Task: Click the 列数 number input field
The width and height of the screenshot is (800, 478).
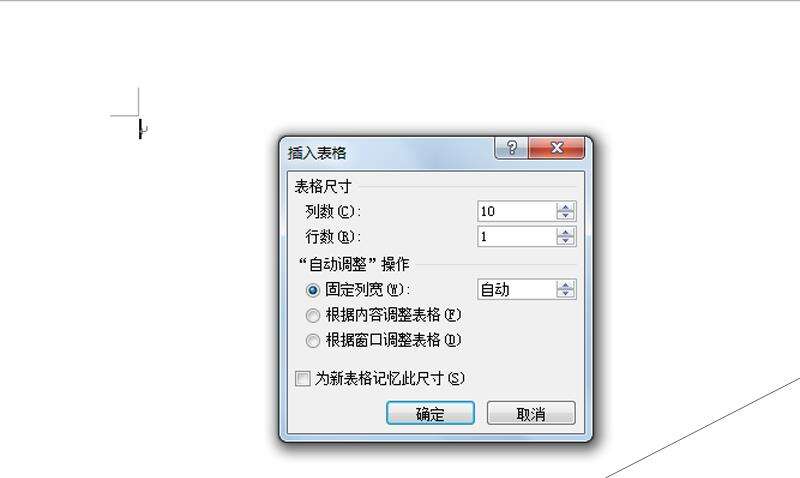Action: coord(516,211)
